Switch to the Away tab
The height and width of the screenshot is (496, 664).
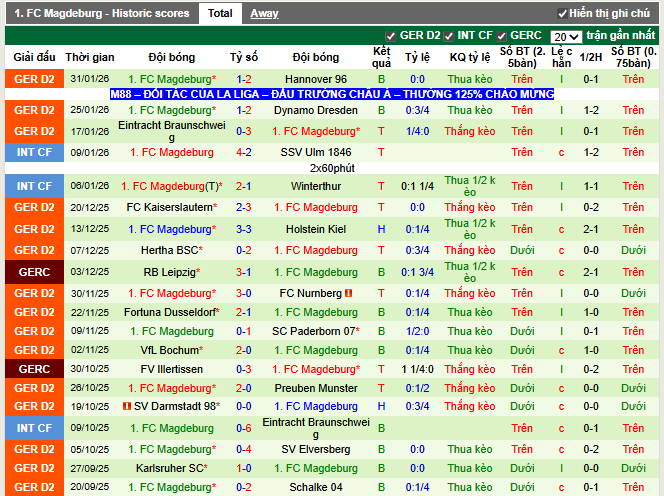pos(264,14)
